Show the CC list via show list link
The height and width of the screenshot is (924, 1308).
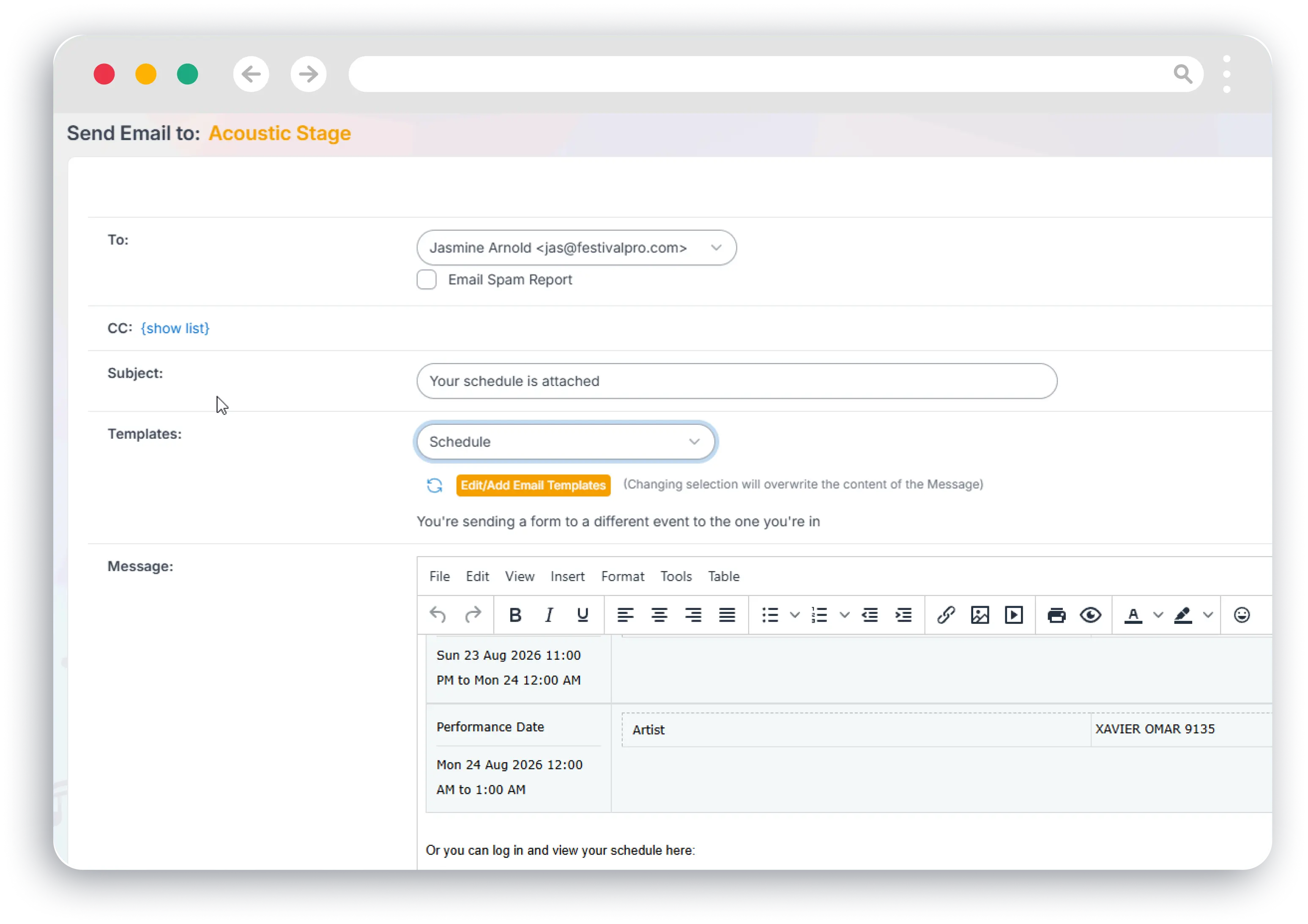175,328
